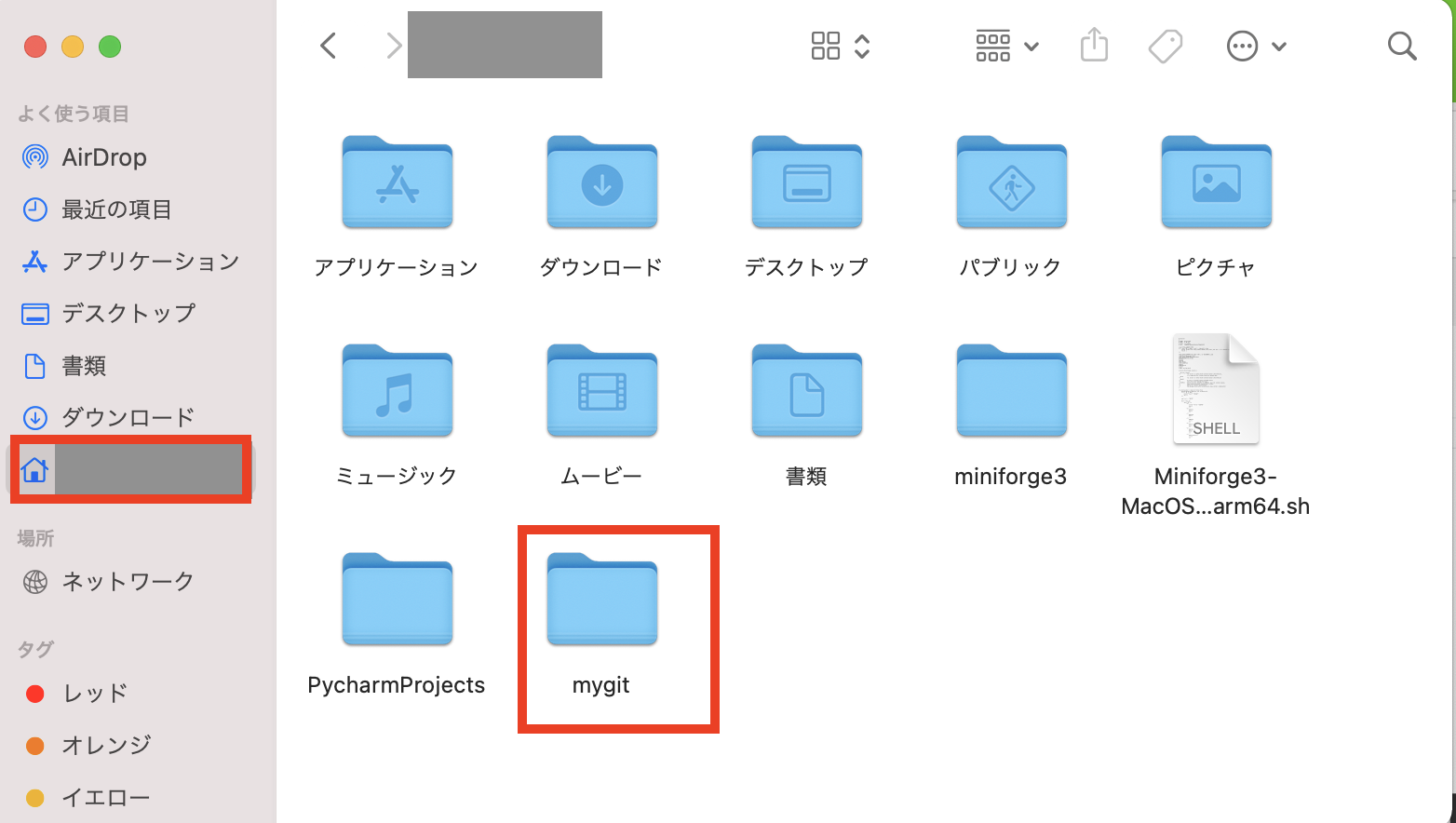This screenshot has height=823, width=1456.
Task: Go back using the back arrow
Action: click(x=328, y=45)
